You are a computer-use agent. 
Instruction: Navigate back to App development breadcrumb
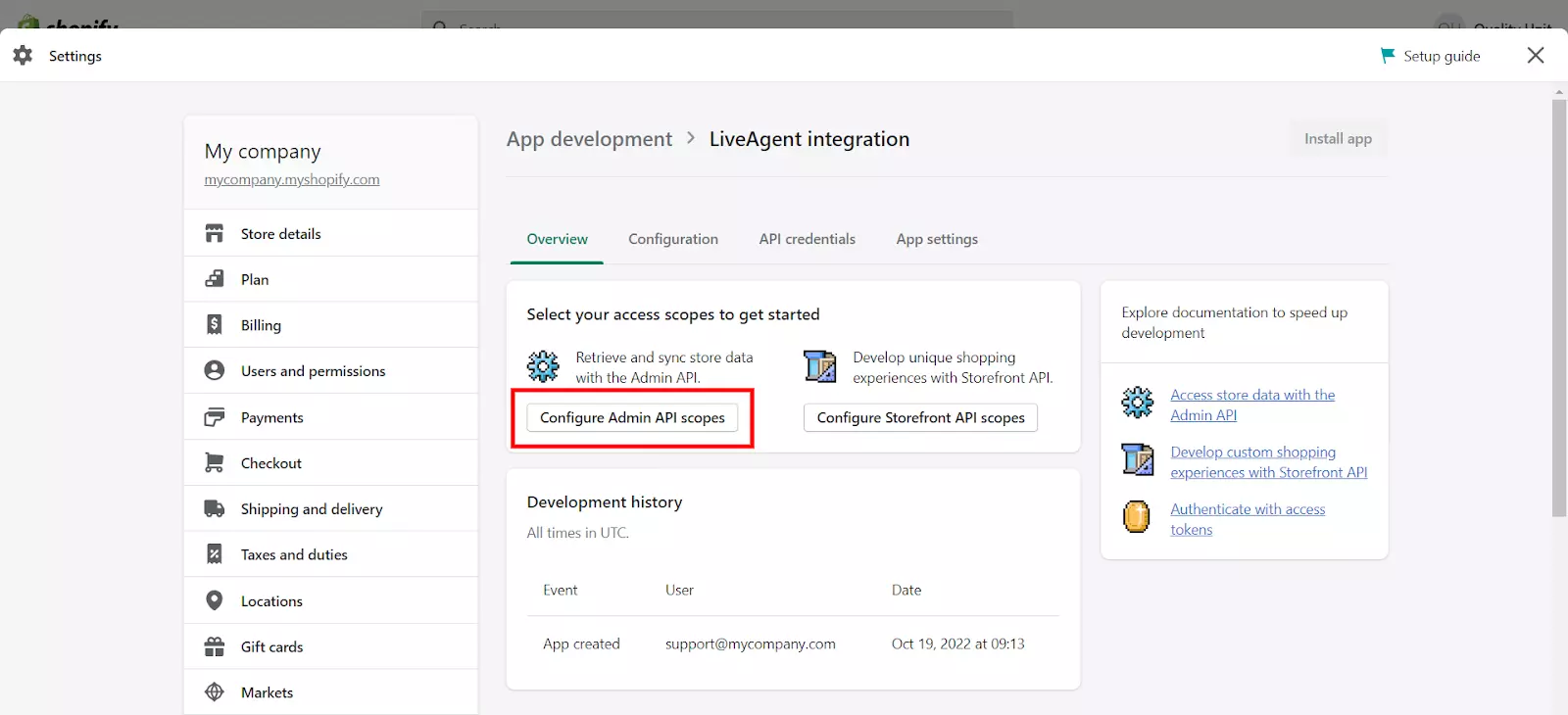589,139
